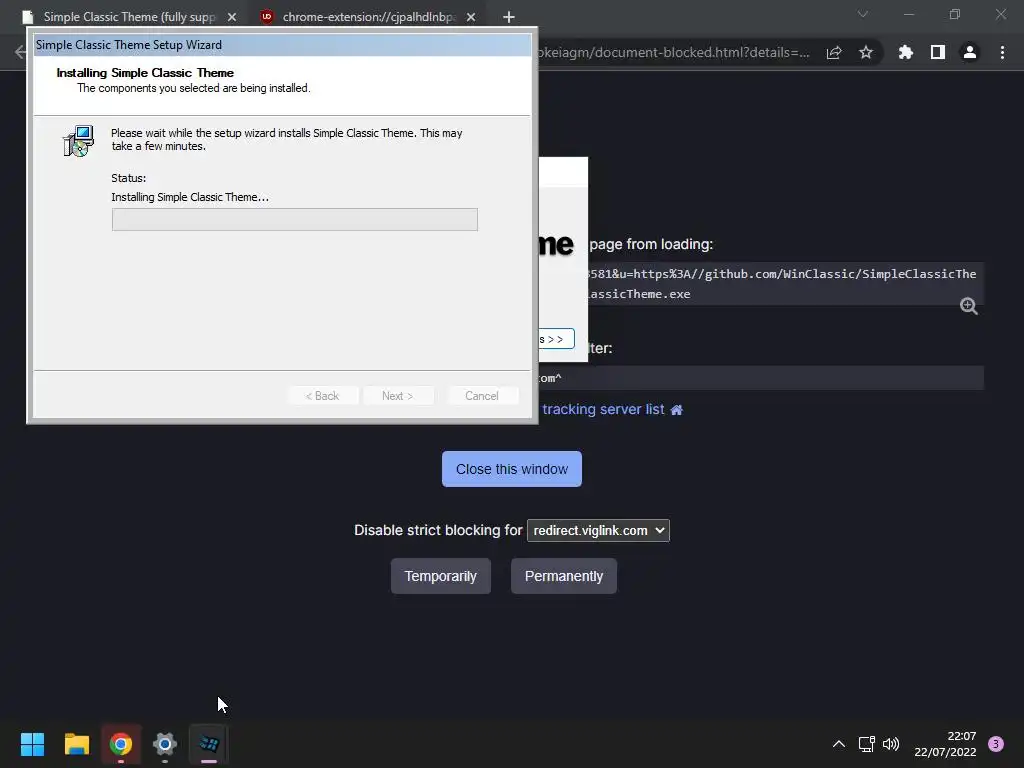Click the Cancel button in setup wizard
1024x768 pixels.
click(481, 396)
